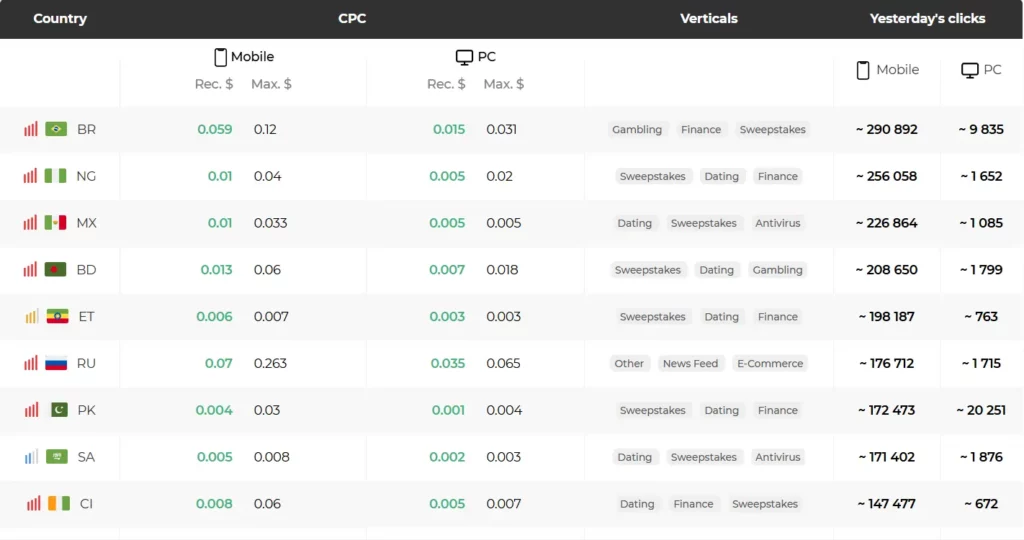Click the ~ 171 402 mobile clicks value

[x=887, y=457]
